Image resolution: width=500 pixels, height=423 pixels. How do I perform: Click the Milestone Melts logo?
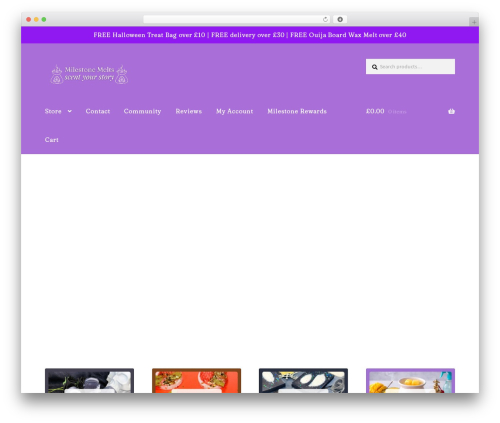click(89, 74)
